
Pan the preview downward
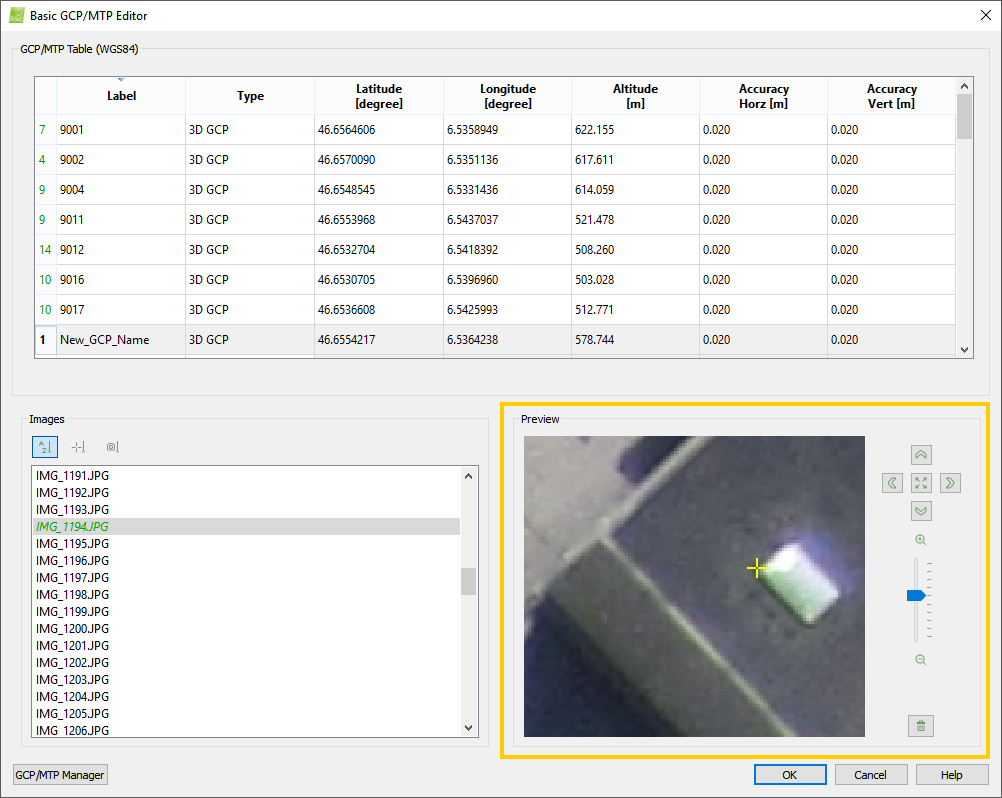pos(921,510)
